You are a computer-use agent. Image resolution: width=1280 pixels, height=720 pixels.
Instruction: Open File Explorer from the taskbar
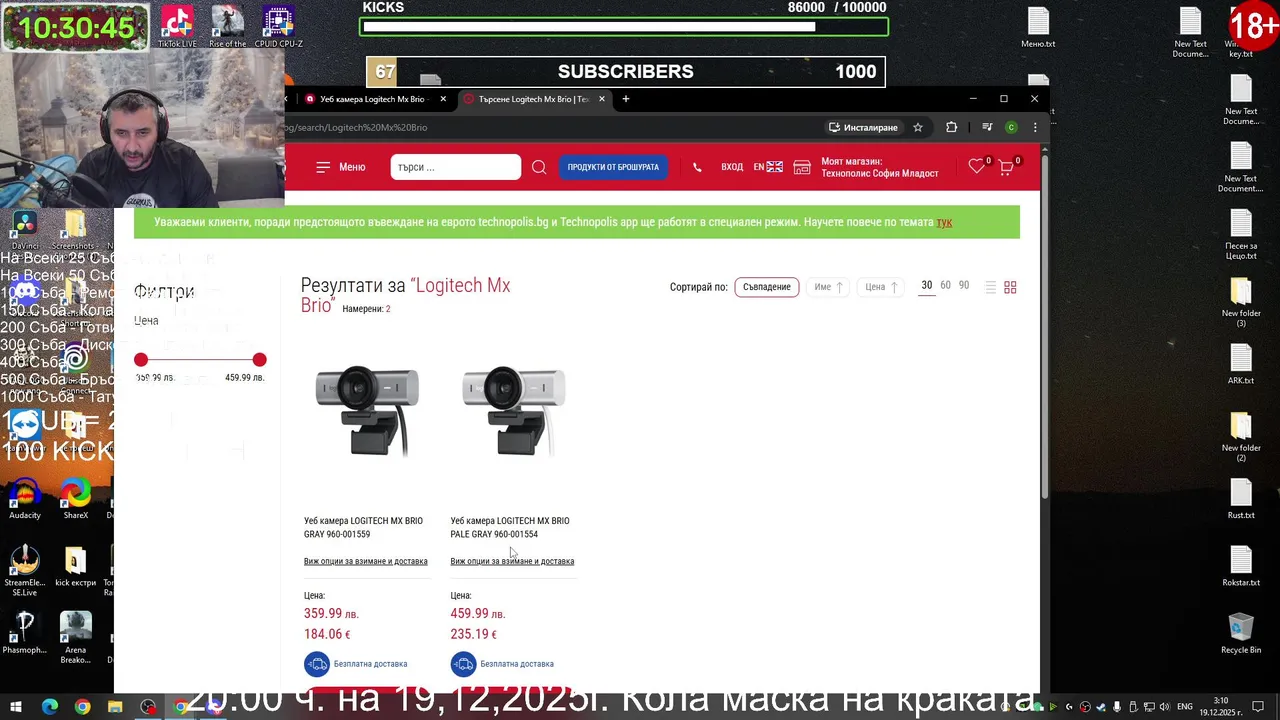coord(115,707)
